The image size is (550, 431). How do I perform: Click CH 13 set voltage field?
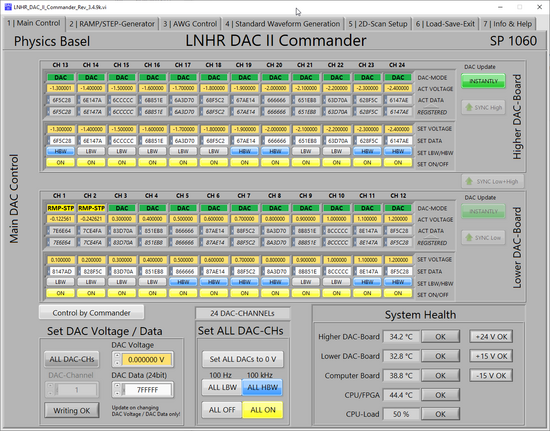click(60, 129)
